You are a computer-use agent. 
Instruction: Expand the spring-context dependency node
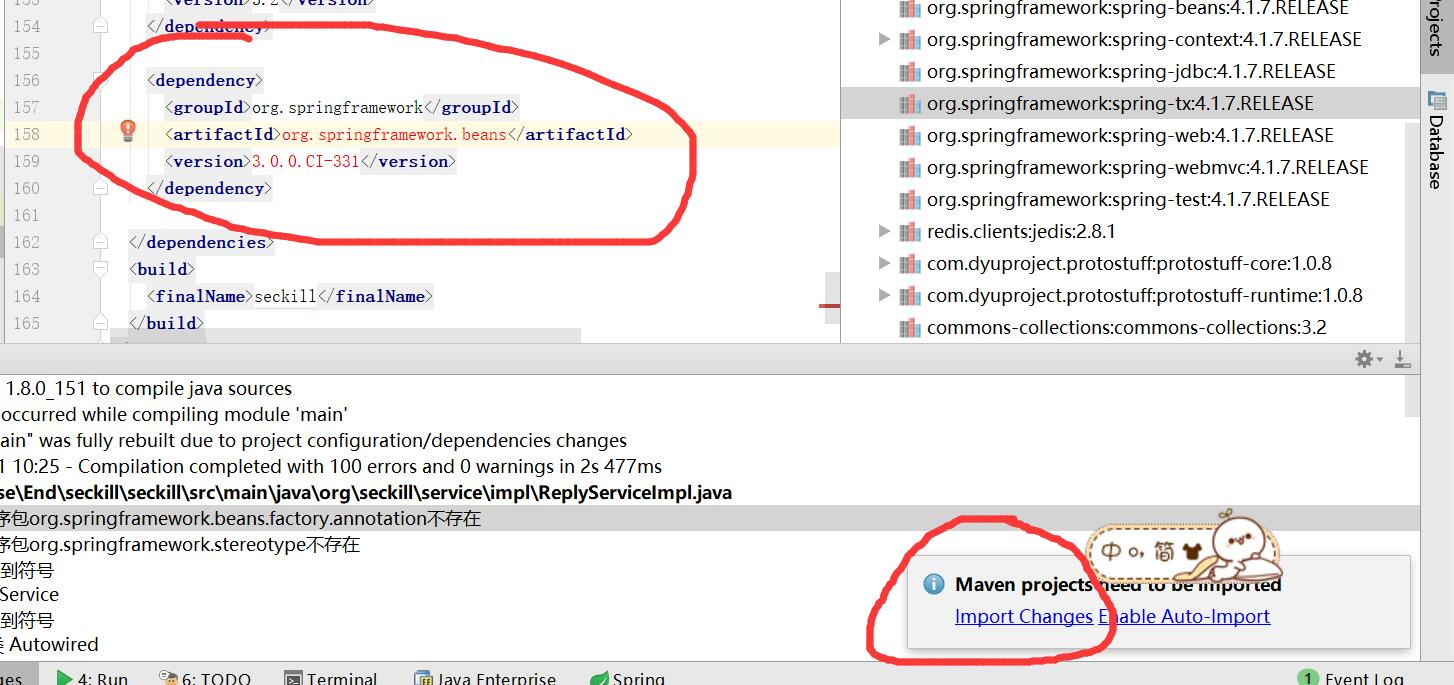(883, 39)
